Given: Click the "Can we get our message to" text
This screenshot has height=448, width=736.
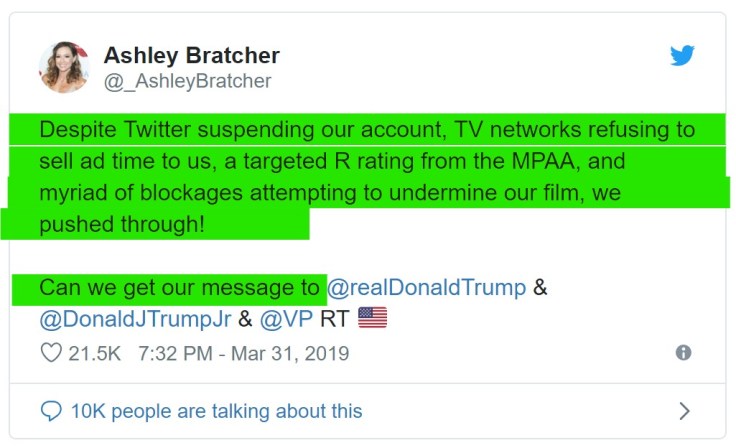Looking at the screenshot, I should (179, 288).
